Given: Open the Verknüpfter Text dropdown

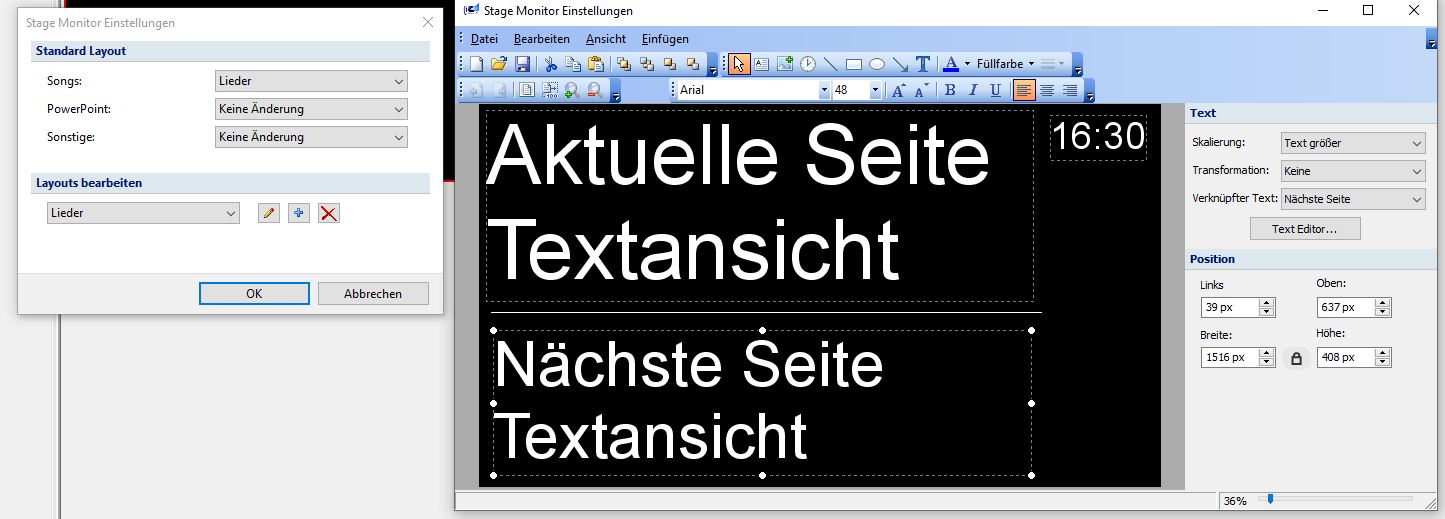Looking at the screenshot, I should coord(1353,199).
